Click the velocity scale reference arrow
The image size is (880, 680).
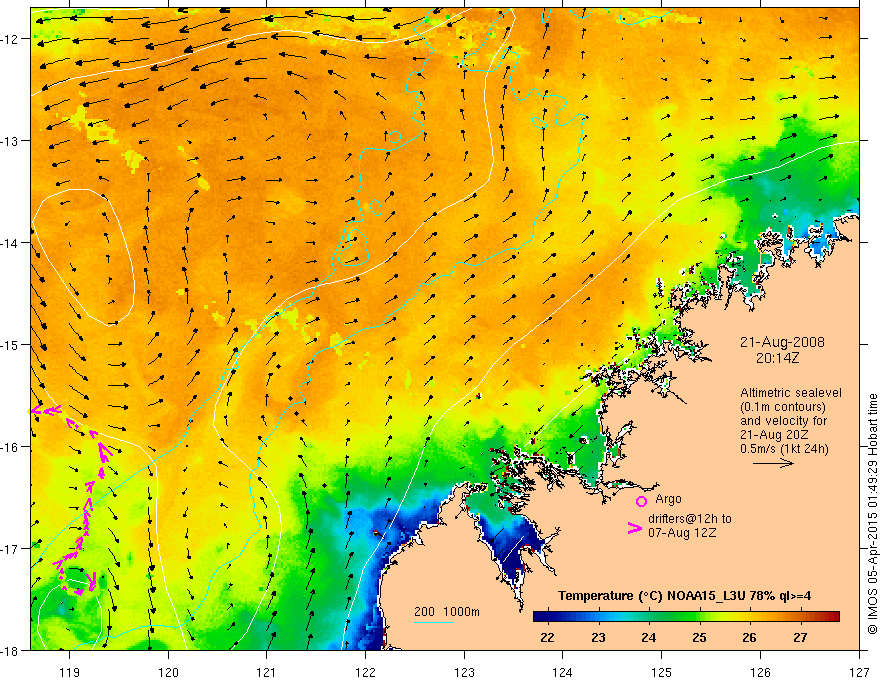coord(773,463)
